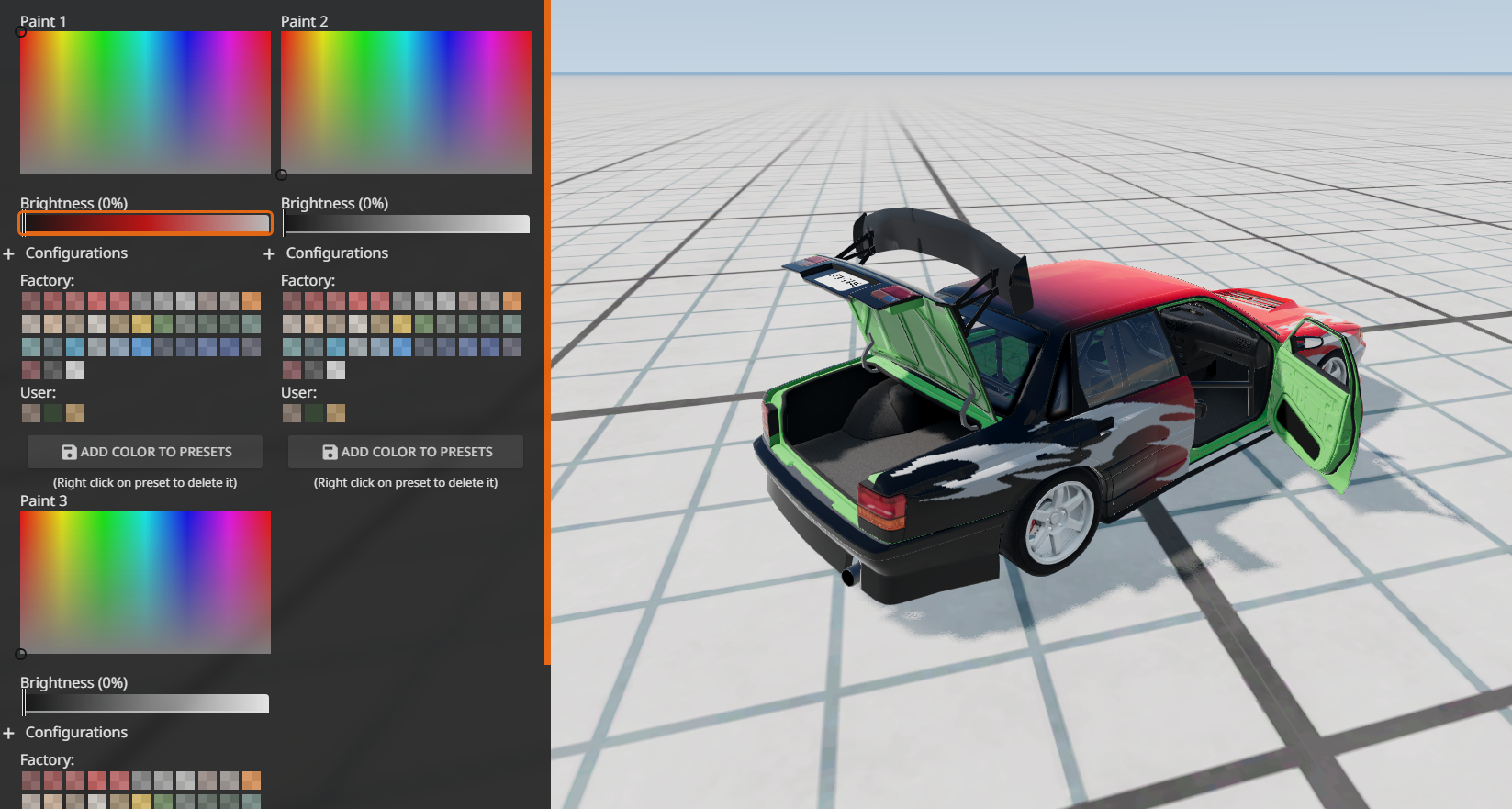Viewport: 1512px width, 809px height.
Task: Select white fourth-row factory swatch for Paint 1
Action: pos(75,370)
